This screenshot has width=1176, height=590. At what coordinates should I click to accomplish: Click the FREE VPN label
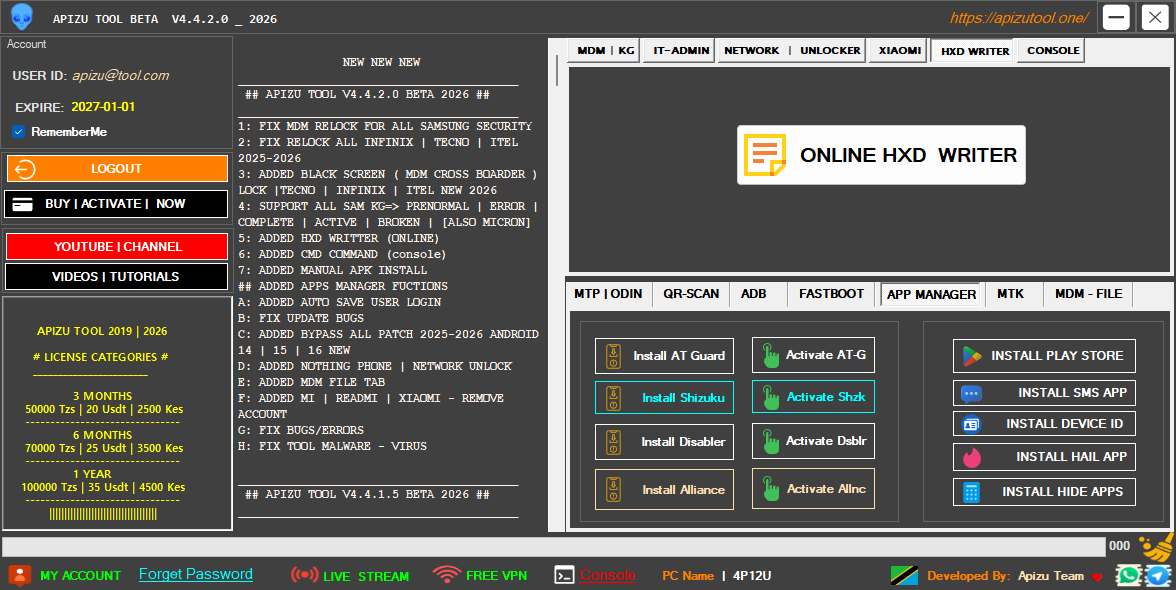click(x=496, y=576)
